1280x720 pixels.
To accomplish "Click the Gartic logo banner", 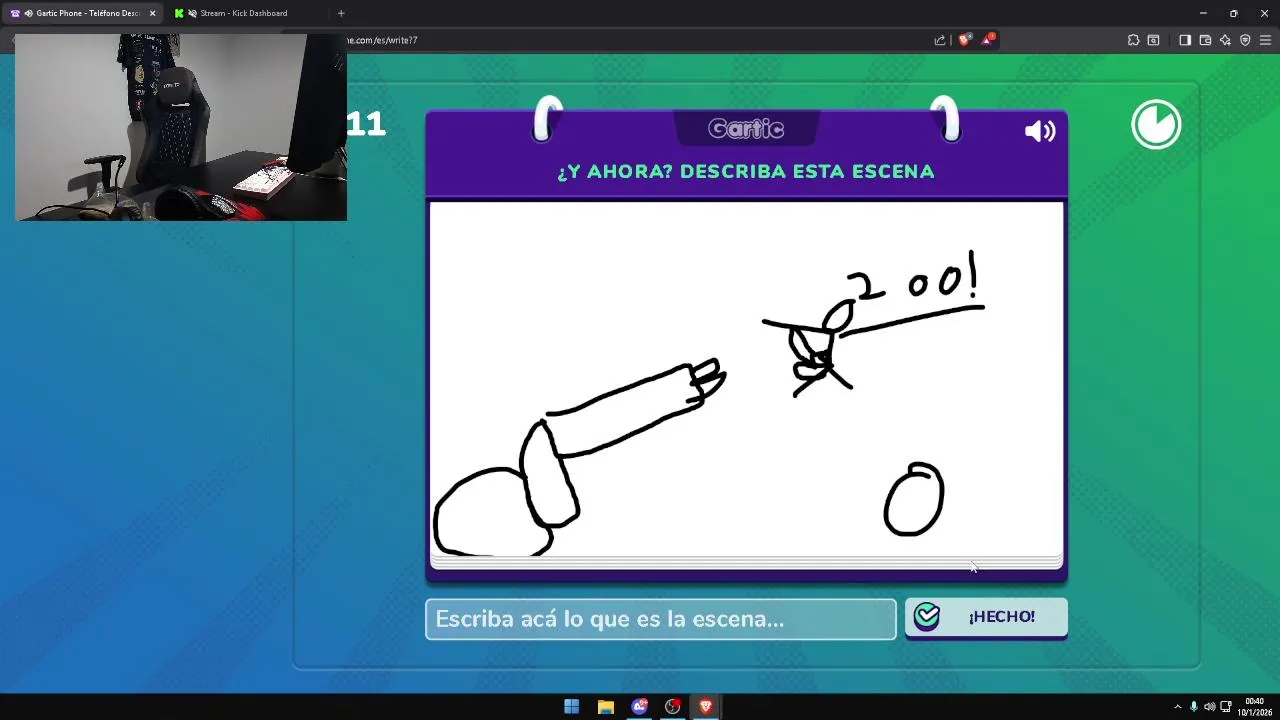I will [x=746, y=129].
